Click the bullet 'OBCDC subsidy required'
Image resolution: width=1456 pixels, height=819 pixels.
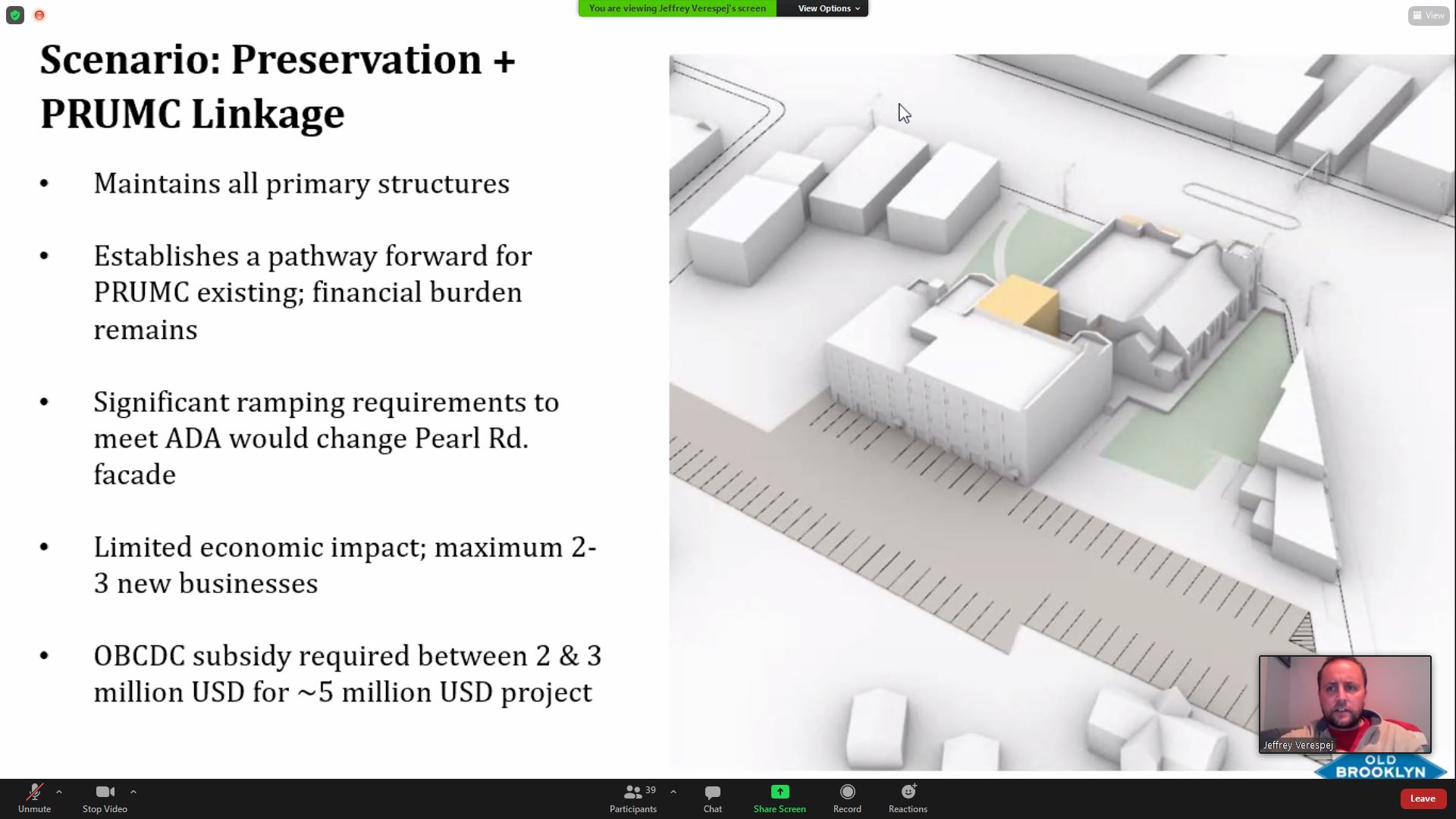pyautogui.click(x=347, y=673)
